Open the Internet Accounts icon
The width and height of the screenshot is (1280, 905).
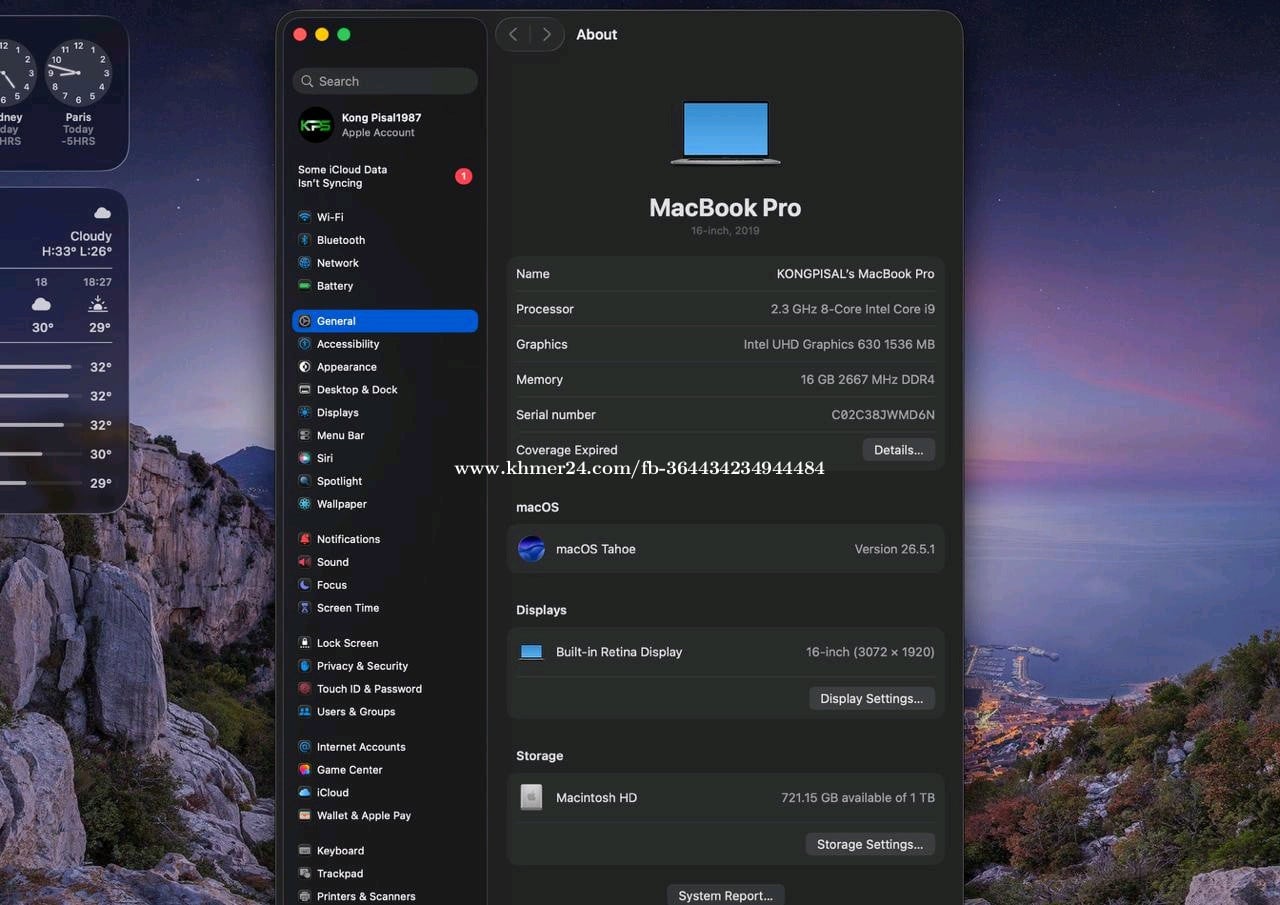point(304,747)
